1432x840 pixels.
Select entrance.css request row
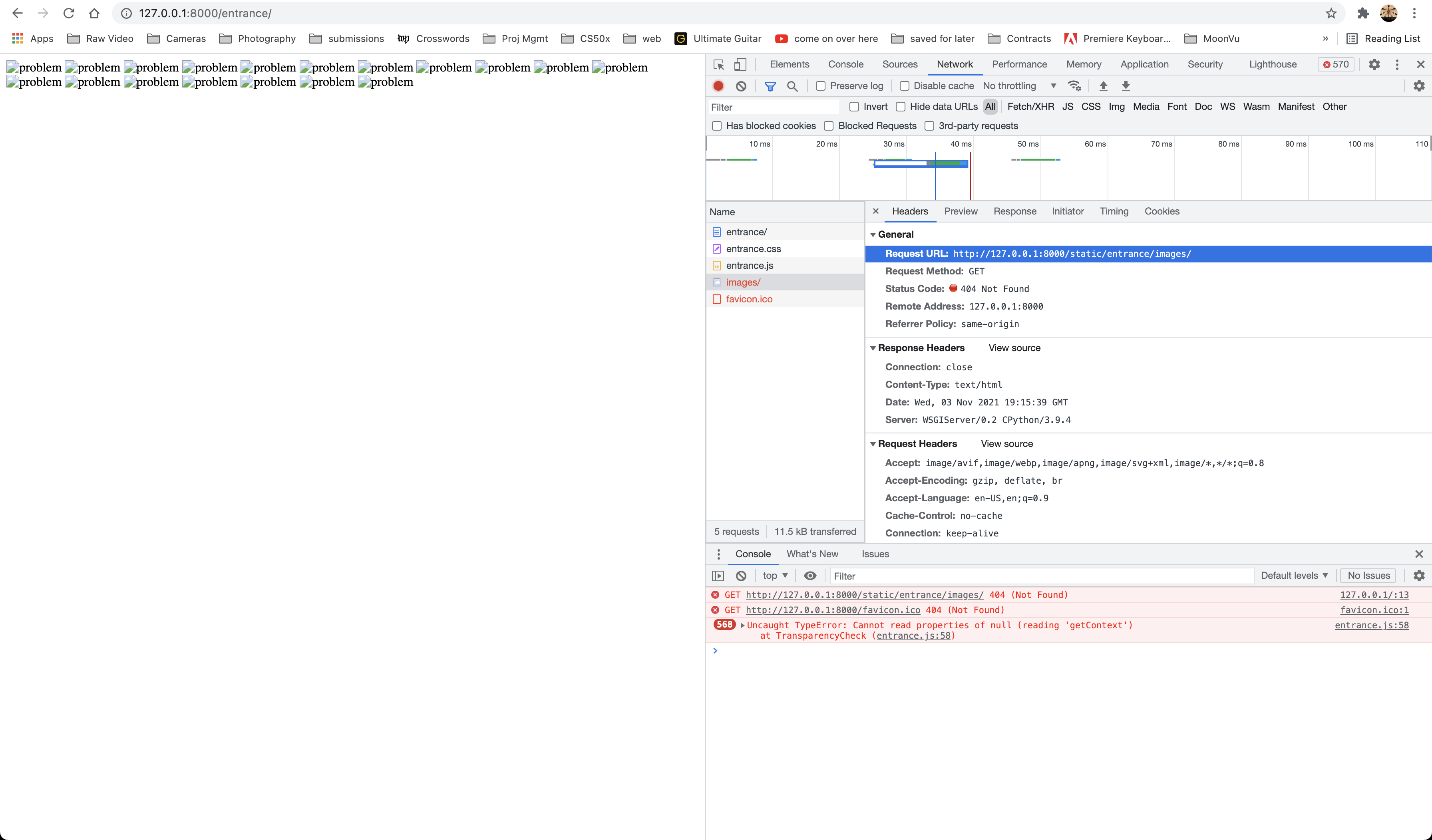point(785,249)
